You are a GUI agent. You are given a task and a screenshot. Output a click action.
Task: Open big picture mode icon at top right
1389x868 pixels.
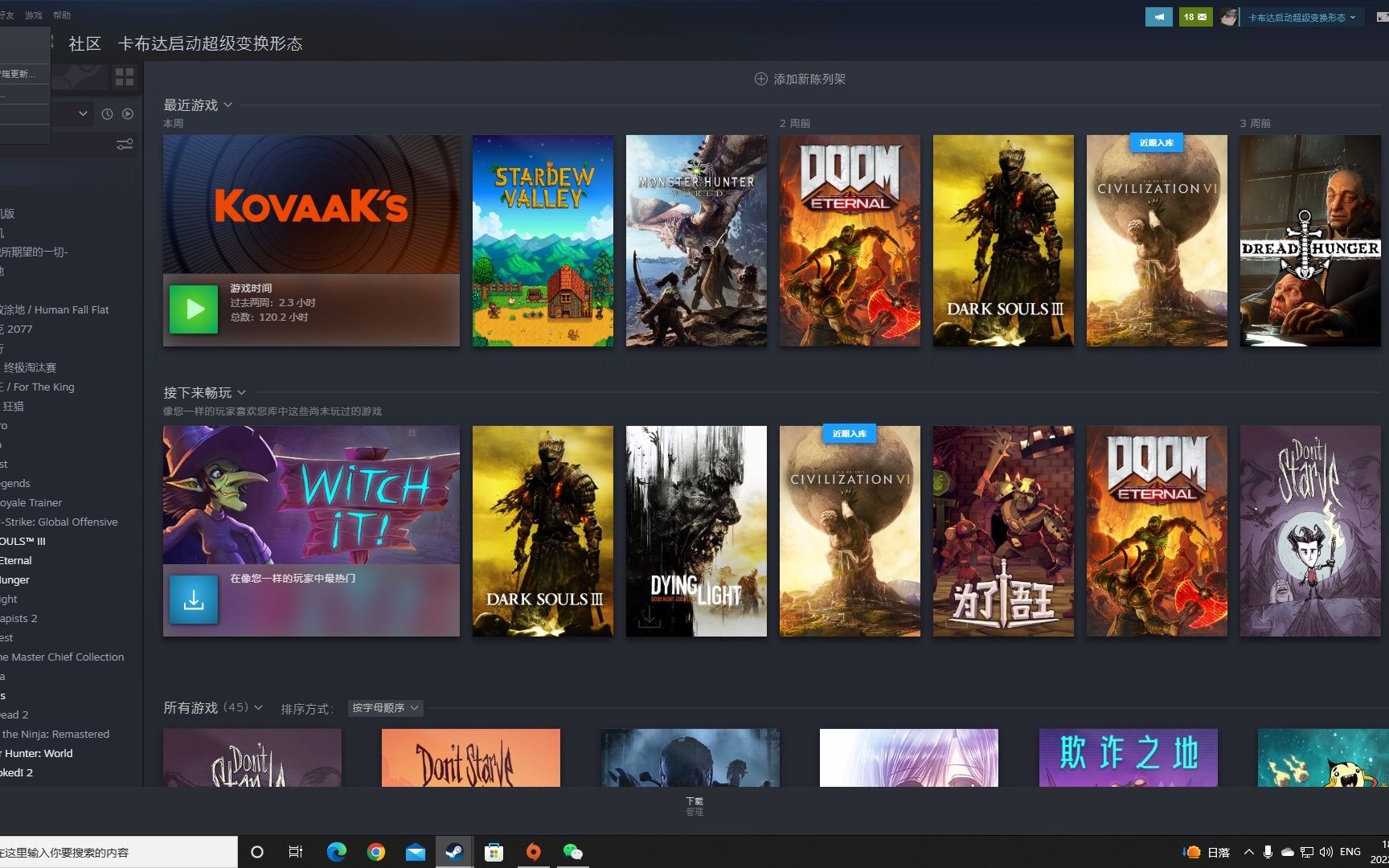[x=1382, y=17]
